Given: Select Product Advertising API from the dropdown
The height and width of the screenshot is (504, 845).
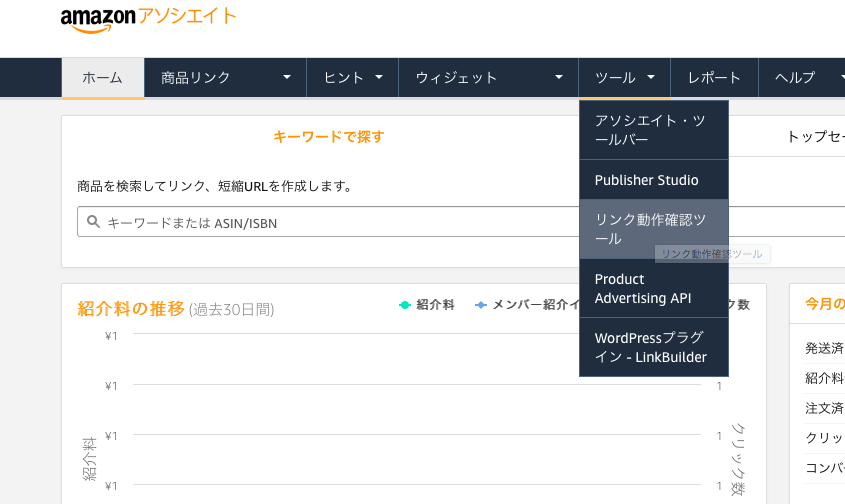Looking at the screenshot, I should [x=654, y=288].
